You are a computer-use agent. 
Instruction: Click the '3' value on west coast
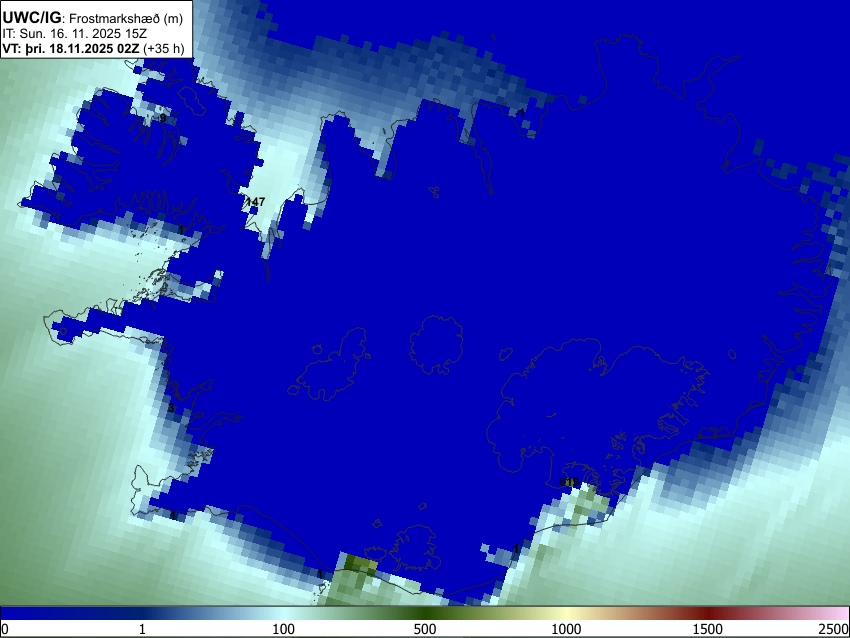click(171, 408)
